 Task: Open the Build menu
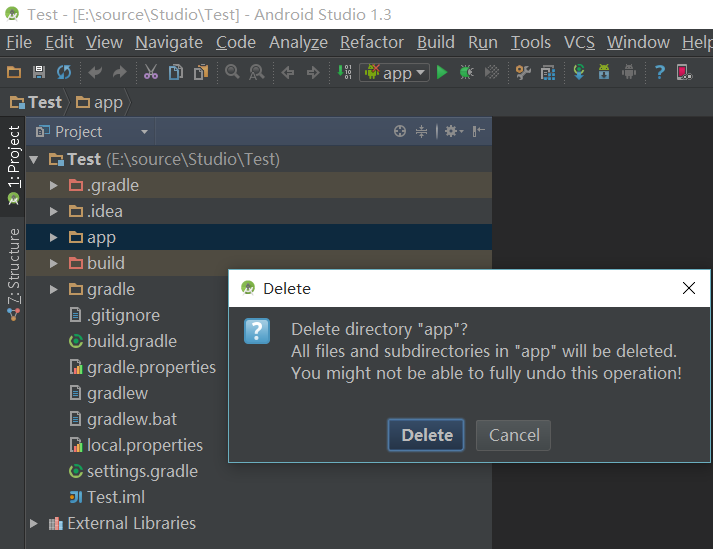[x=436, y=42]
